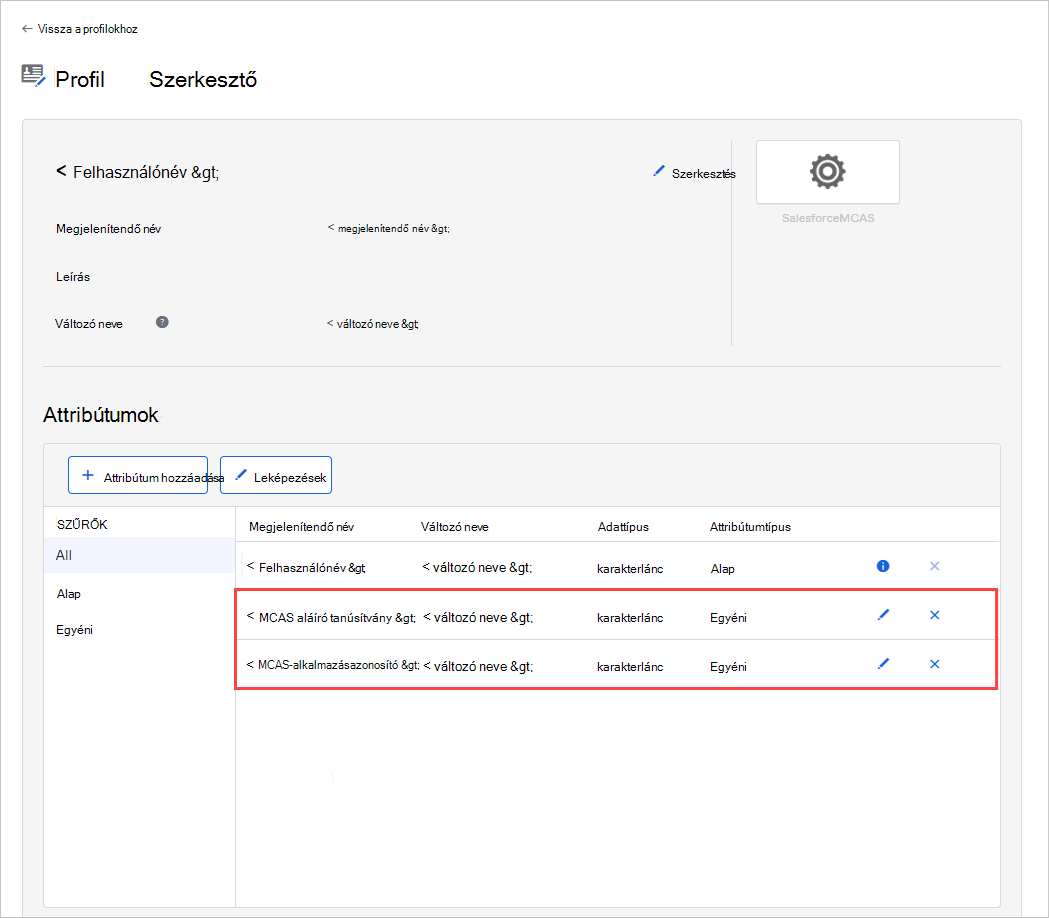Delete the MCAS-alkalmazásazonosító attribute
The image size is (1049, 918).
935,664
